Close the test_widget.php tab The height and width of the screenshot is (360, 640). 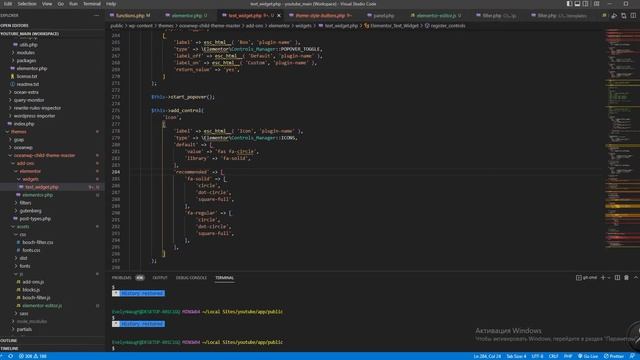click(x=279, y=16)
